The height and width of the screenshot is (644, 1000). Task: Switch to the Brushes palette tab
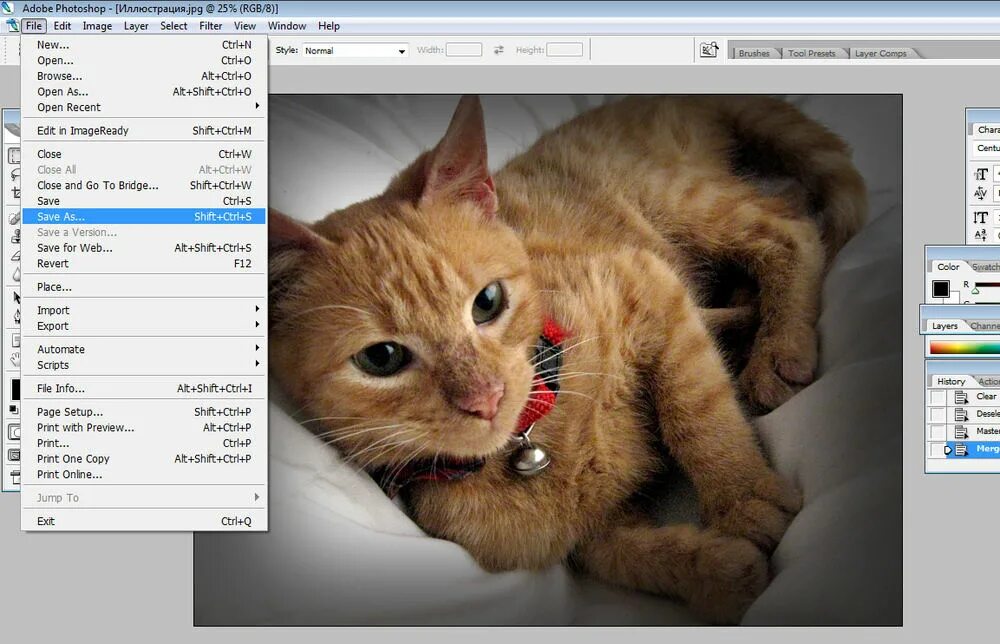[754, 54]
